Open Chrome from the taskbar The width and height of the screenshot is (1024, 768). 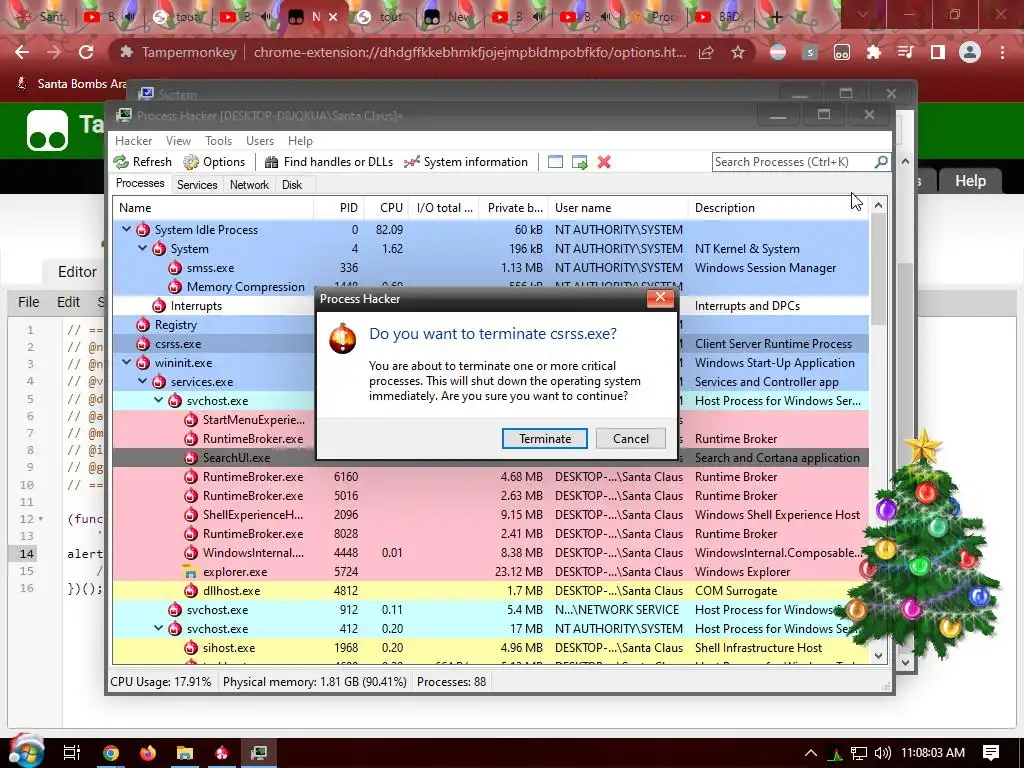click(x=111, y=753)
